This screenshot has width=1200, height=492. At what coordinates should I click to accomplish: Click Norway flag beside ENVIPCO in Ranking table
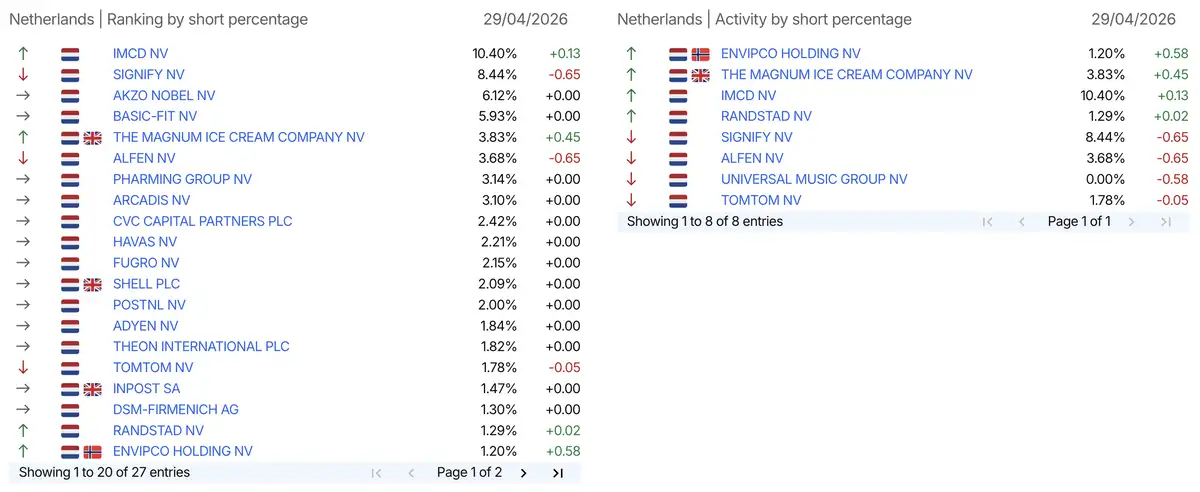(x=92, y=452)
